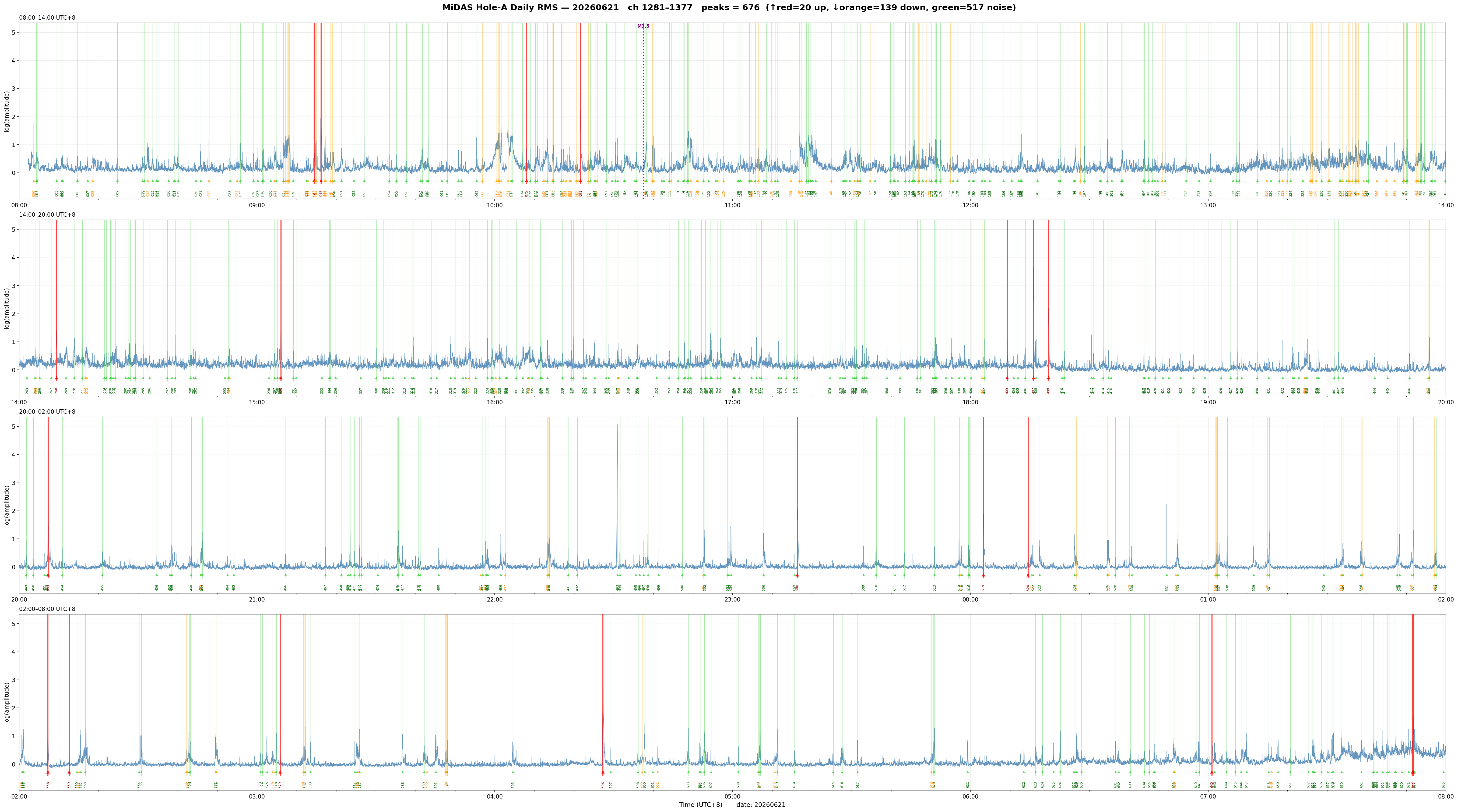Select green peak number 588
Viewport: 1458px width, 812px height.
point(403,785)
